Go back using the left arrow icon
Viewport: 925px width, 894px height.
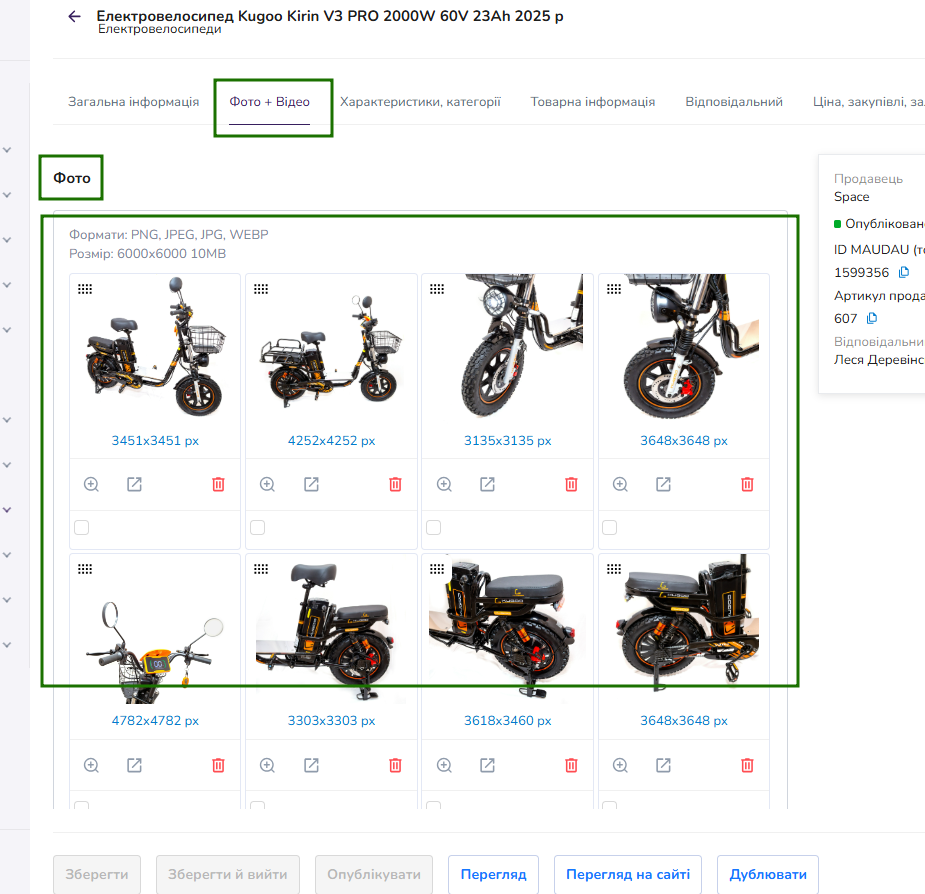coord(74,17)
